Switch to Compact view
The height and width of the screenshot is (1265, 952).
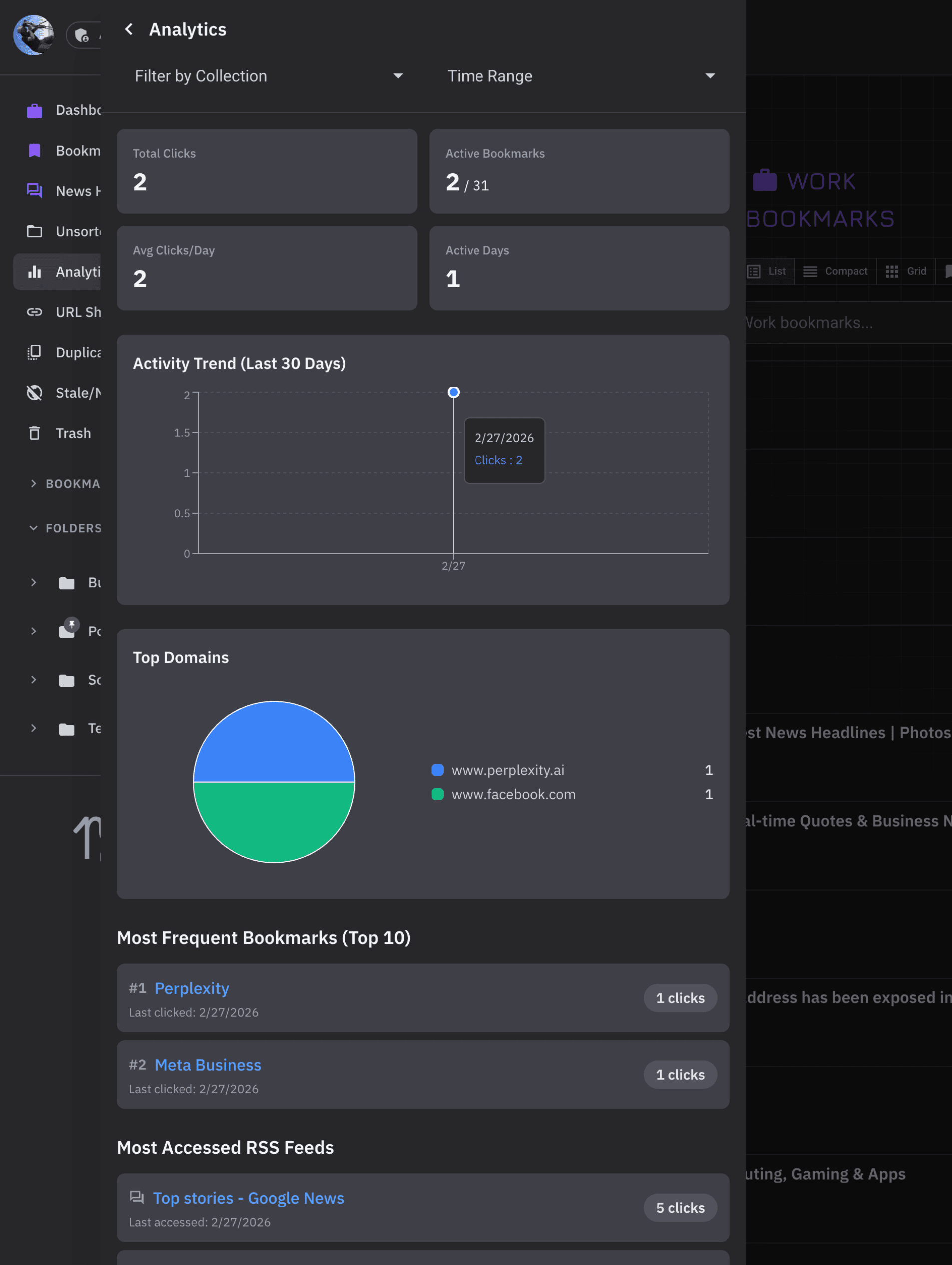[835, 271]
